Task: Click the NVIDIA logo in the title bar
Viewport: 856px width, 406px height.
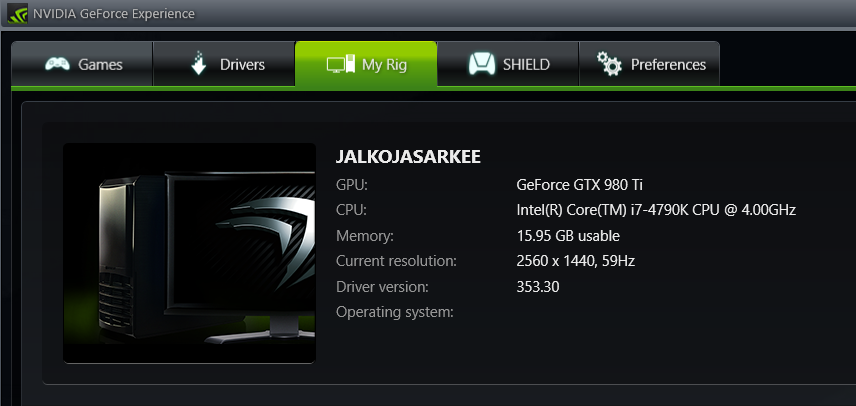Action: (17, 14)
